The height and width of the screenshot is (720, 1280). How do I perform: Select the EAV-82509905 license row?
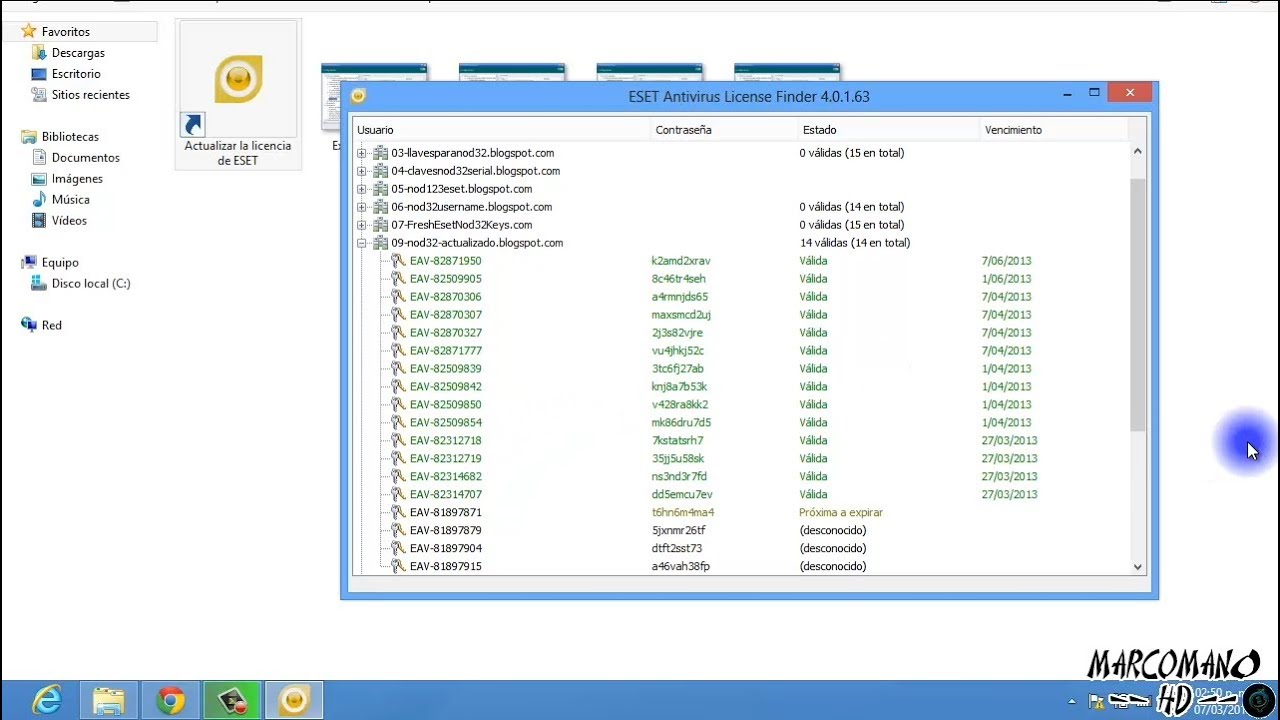tap(445, 279)
